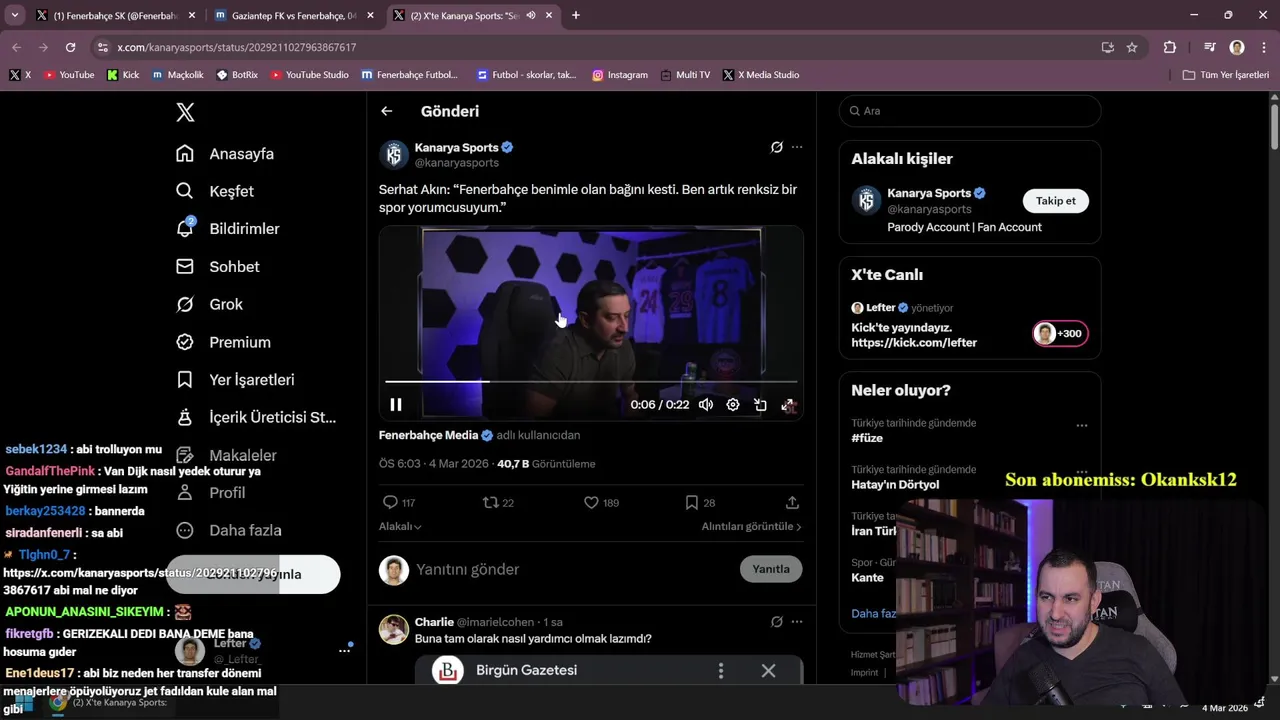The width and height of the screenshot is (1280, 720).
Task: Click Grok icon on Charlie's reply
Action: 777,622
